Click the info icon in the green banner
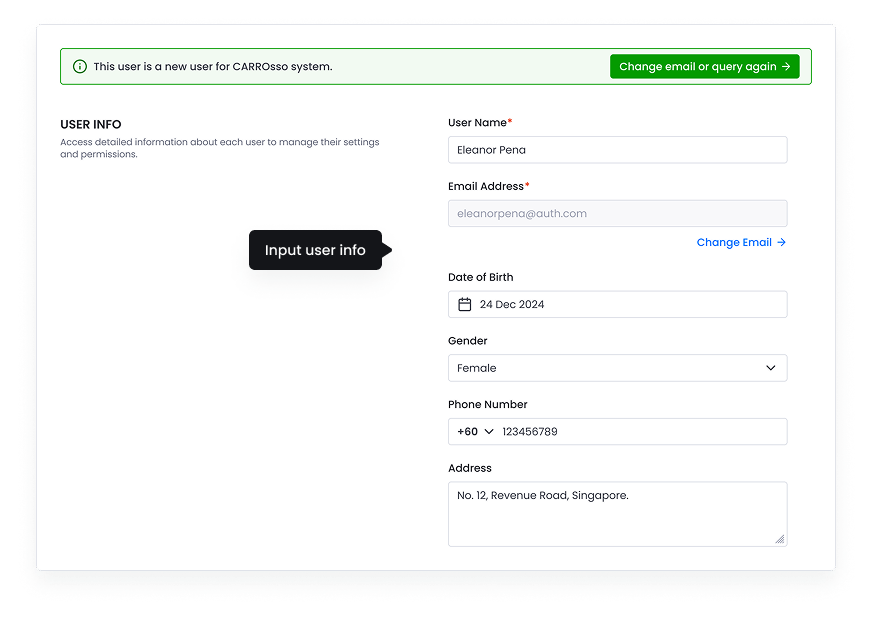 [x=80, y=67]
